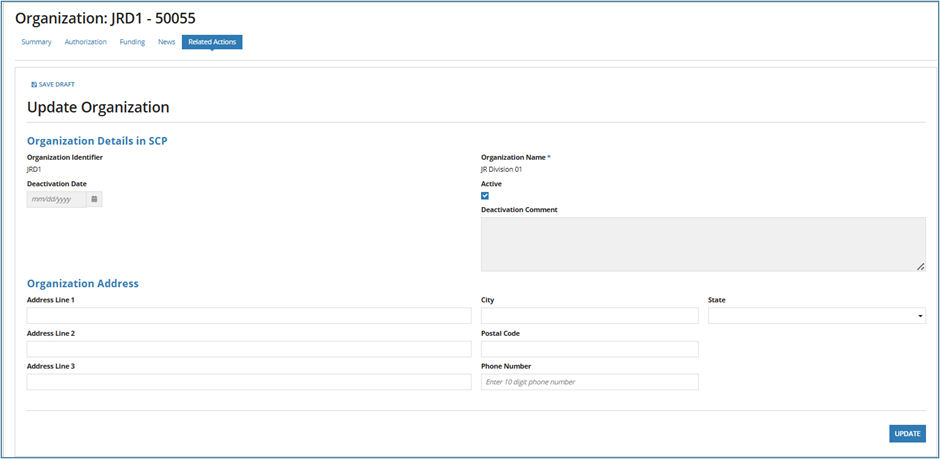
Task: Grab the Deactivation Comment resize handle
Action: [920, 267]
